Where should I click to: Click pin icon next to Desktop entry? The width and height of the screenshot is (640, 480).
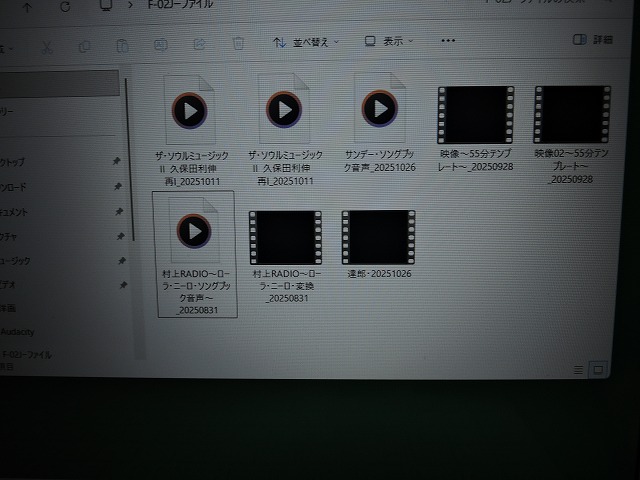point(116,161)
